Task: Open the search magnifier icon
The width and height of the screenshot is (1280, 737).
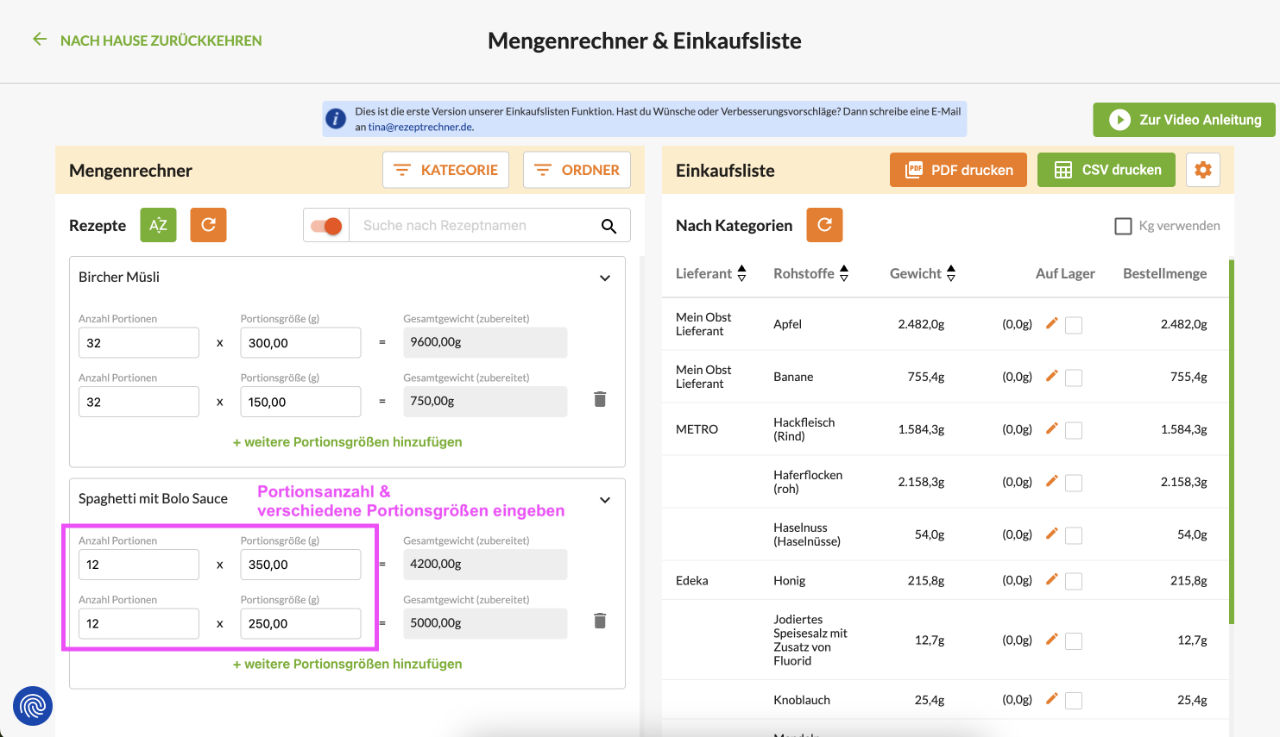Action: point(609,225)
